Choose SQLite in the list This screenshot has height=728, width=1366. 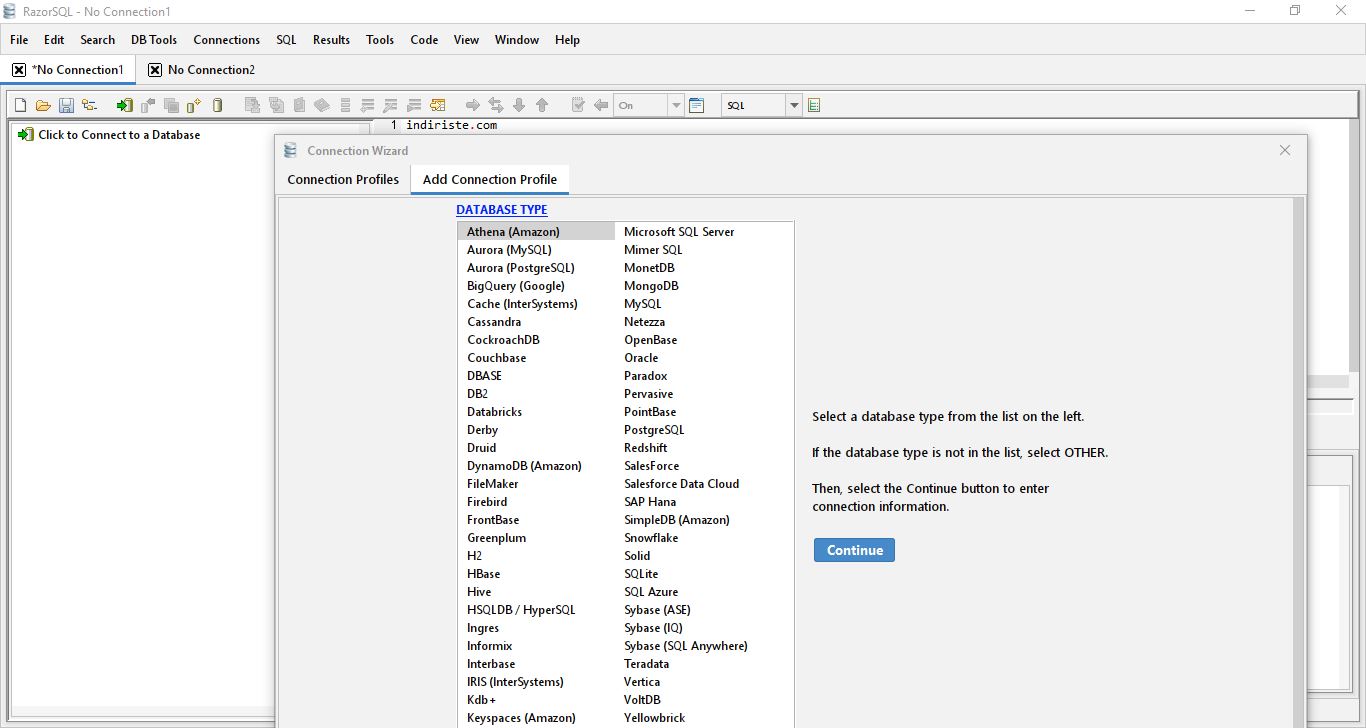(641, 574)
